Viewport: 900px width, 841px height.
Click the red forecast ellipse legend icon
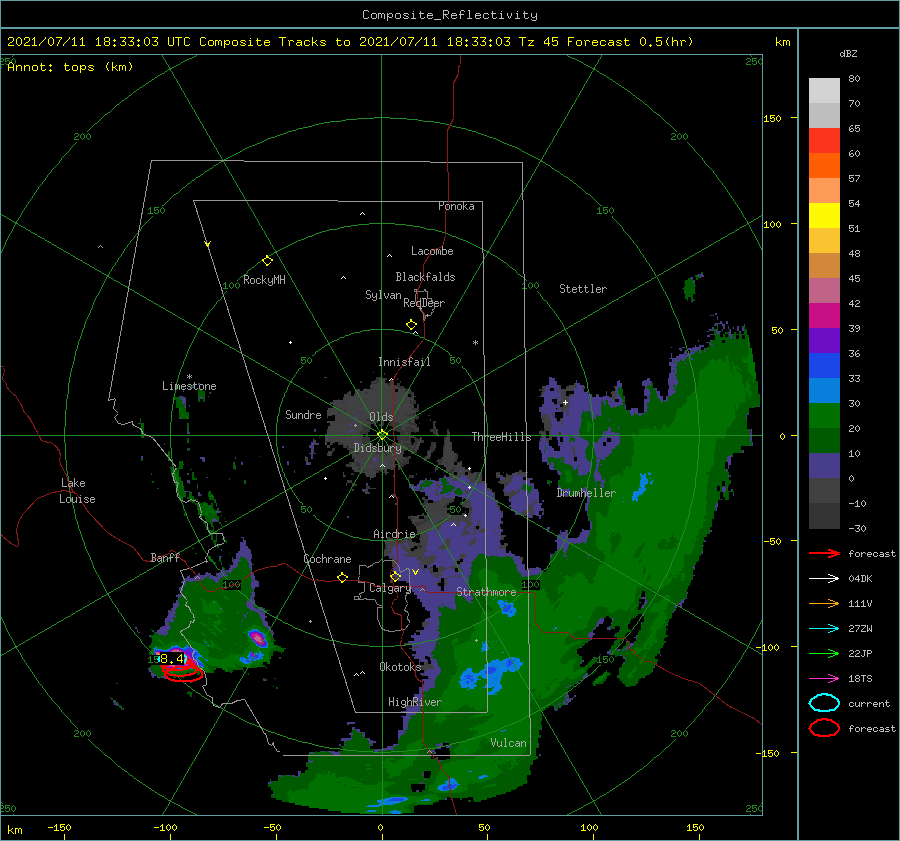coord(824,728)
